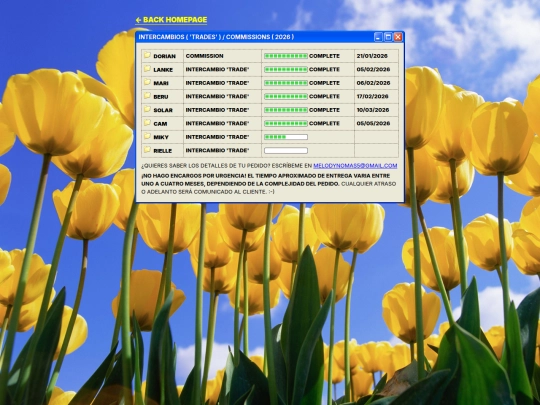Click INTERCAMBIO 'TRADE' in MIKY row

click(x=217, y=137)
